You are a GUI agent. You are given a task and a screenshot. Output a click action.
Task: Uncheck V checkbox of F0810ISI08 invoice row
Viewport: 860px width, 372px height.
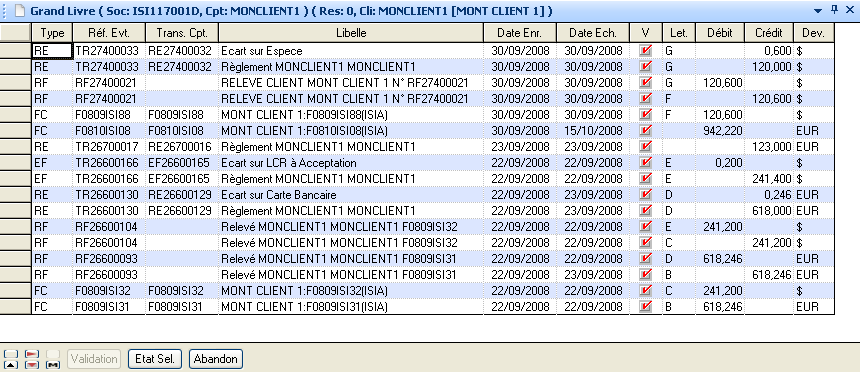646,131
